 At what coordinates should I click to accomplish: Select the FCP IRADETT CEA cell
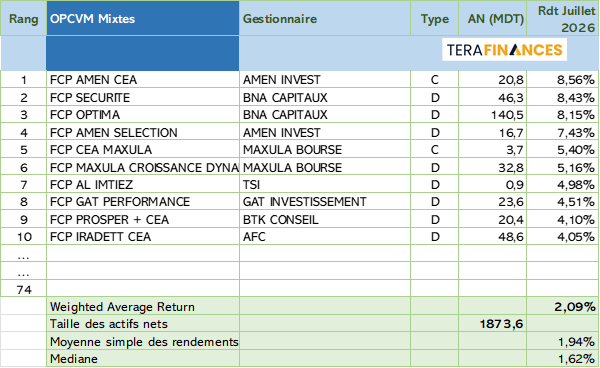point(143,237)
